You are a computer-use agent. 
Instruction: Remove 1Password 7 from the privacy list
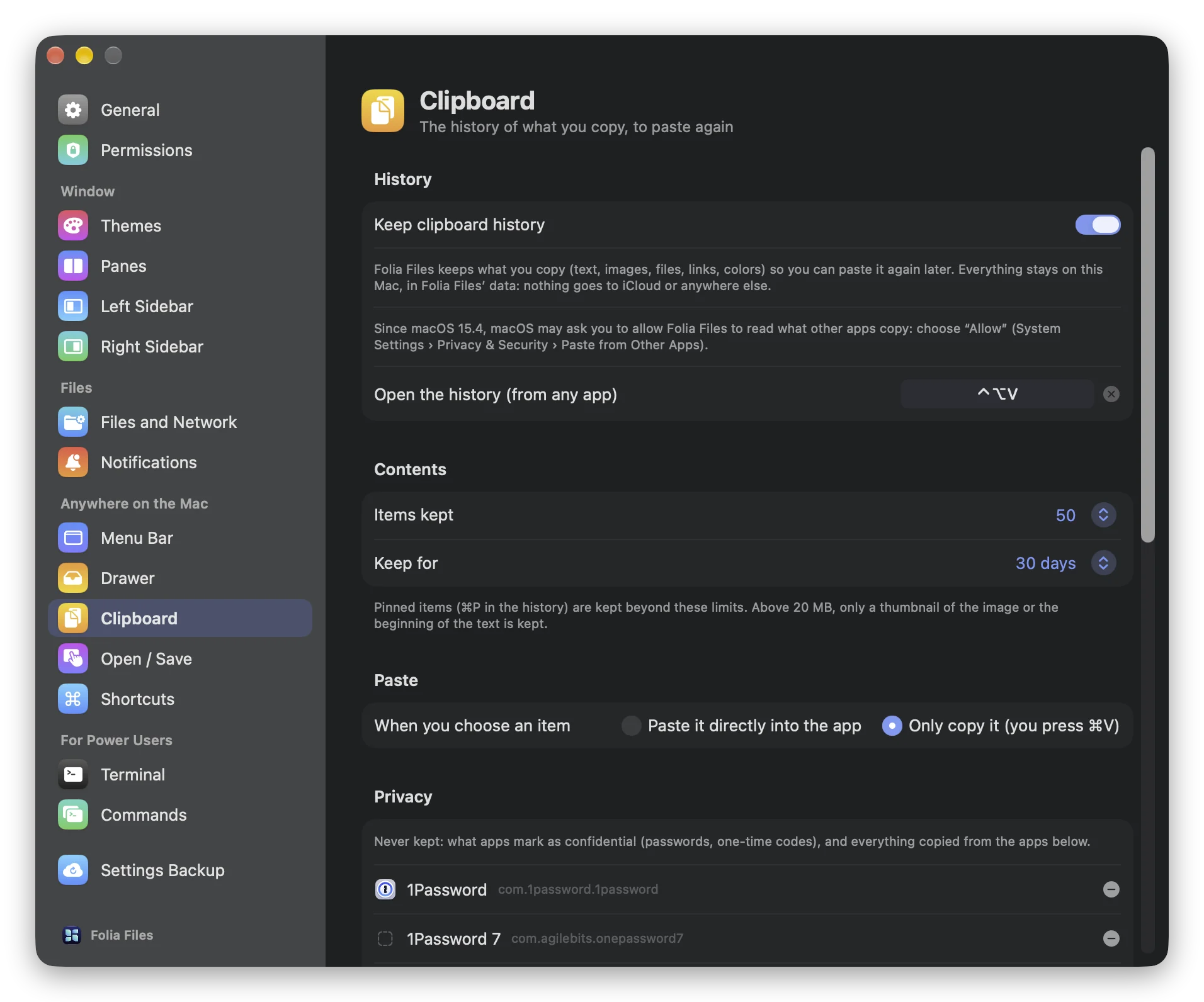point(1111,938)
